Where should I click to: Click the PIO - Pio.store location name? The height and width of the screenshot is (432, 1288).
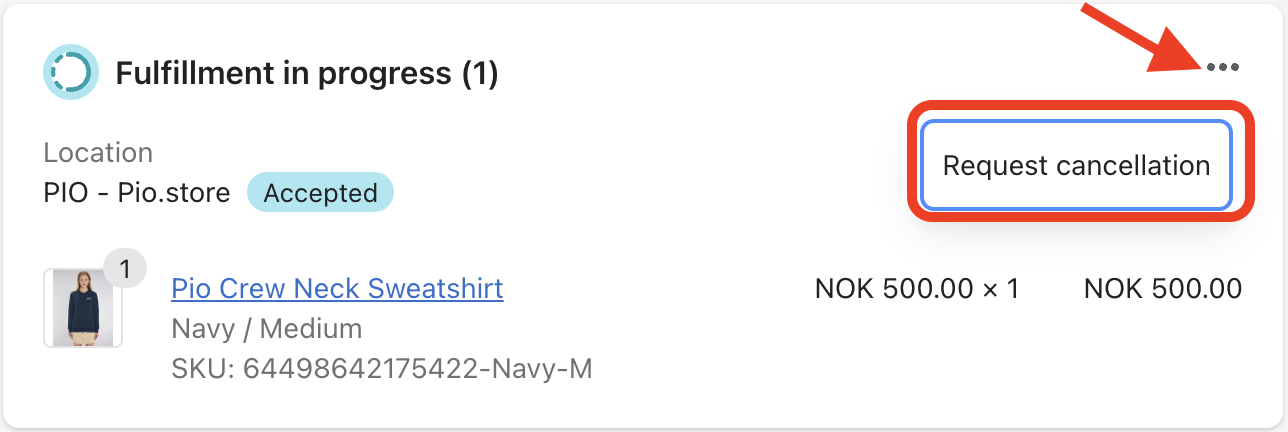[137, 193]
